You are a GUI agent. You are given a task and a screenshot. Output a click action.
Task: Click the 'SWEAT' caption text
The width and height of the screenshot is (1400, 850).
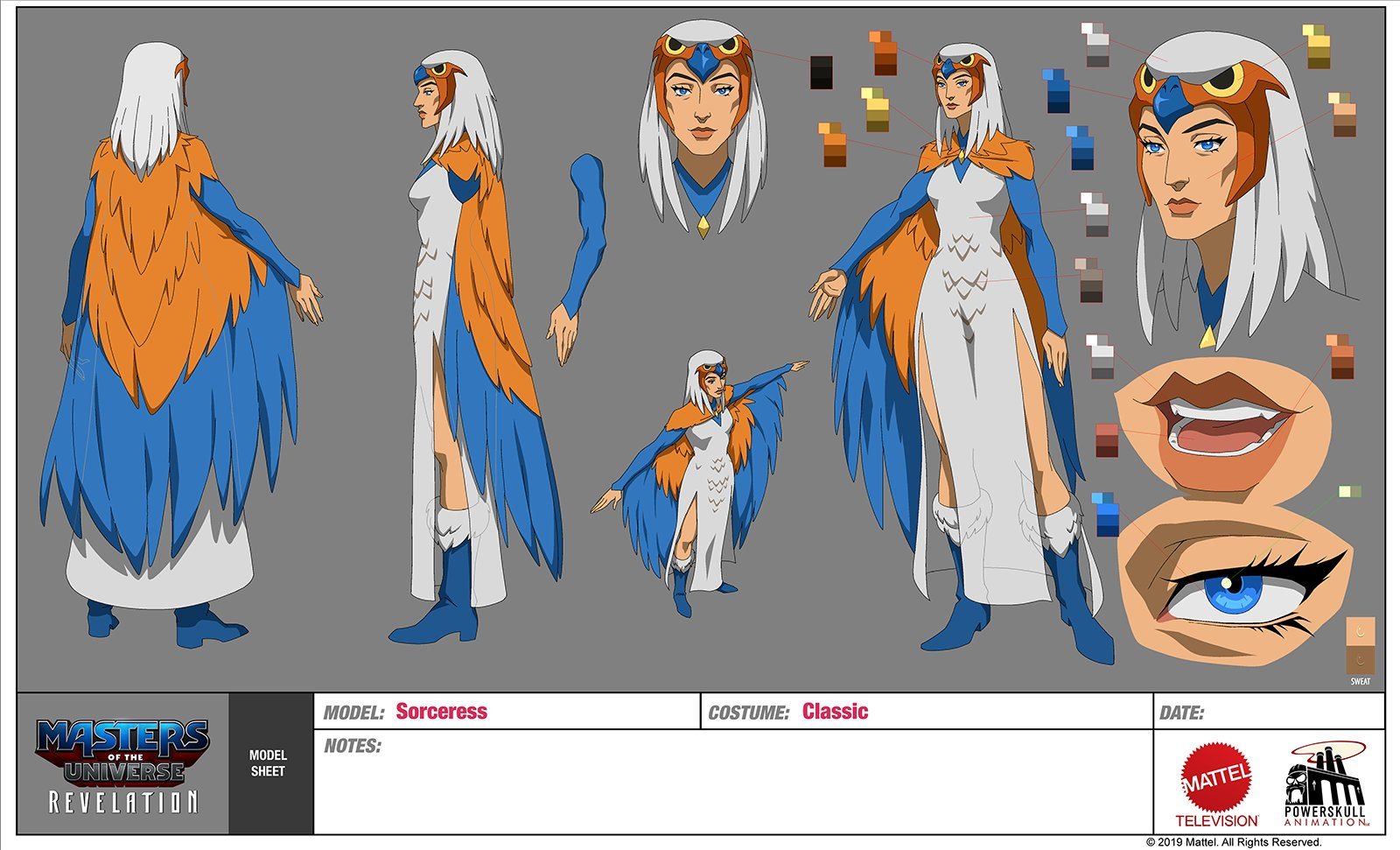[1361, 681]
